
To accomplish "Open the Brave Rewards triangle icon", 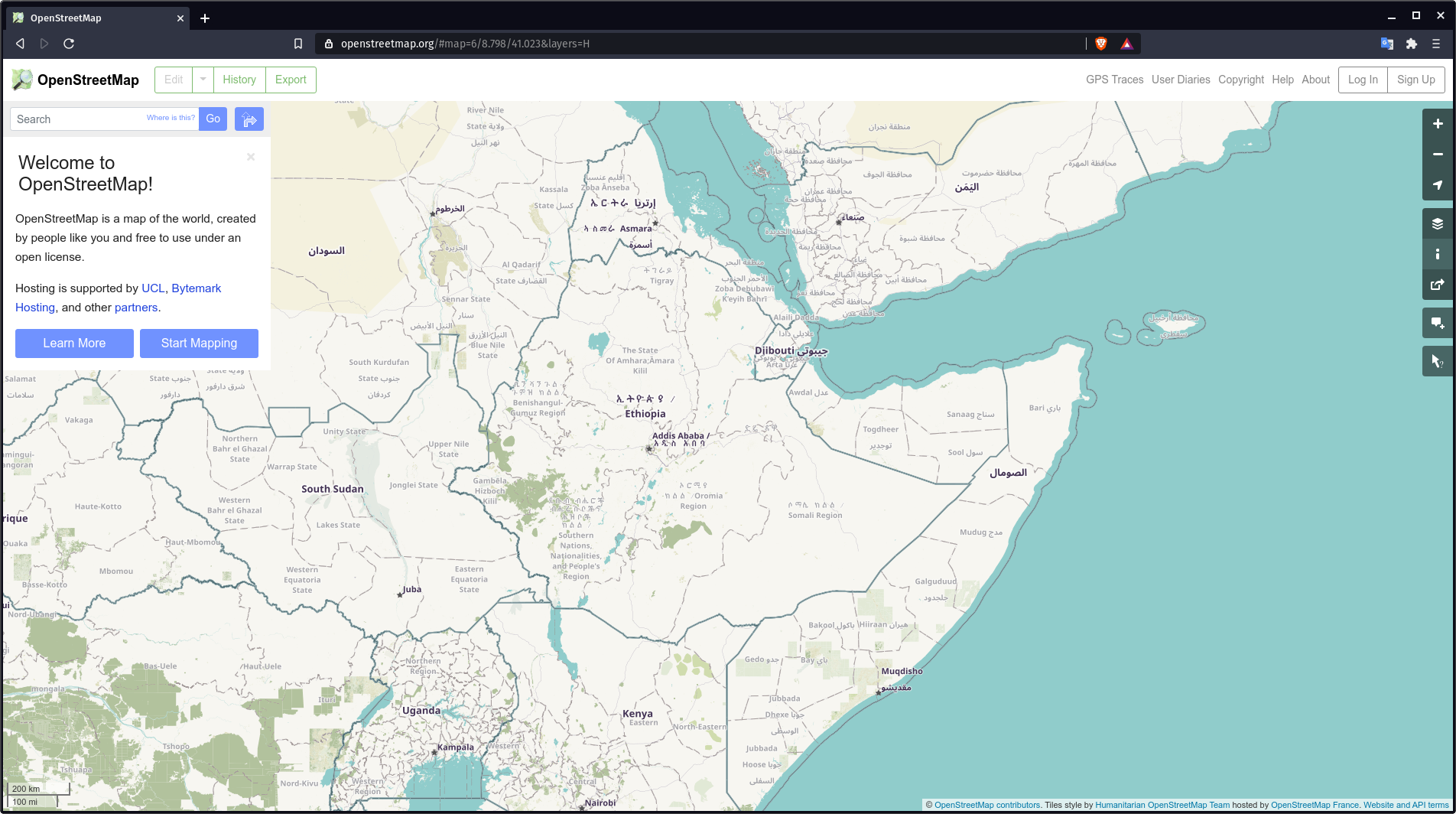I will (1126, 44).
